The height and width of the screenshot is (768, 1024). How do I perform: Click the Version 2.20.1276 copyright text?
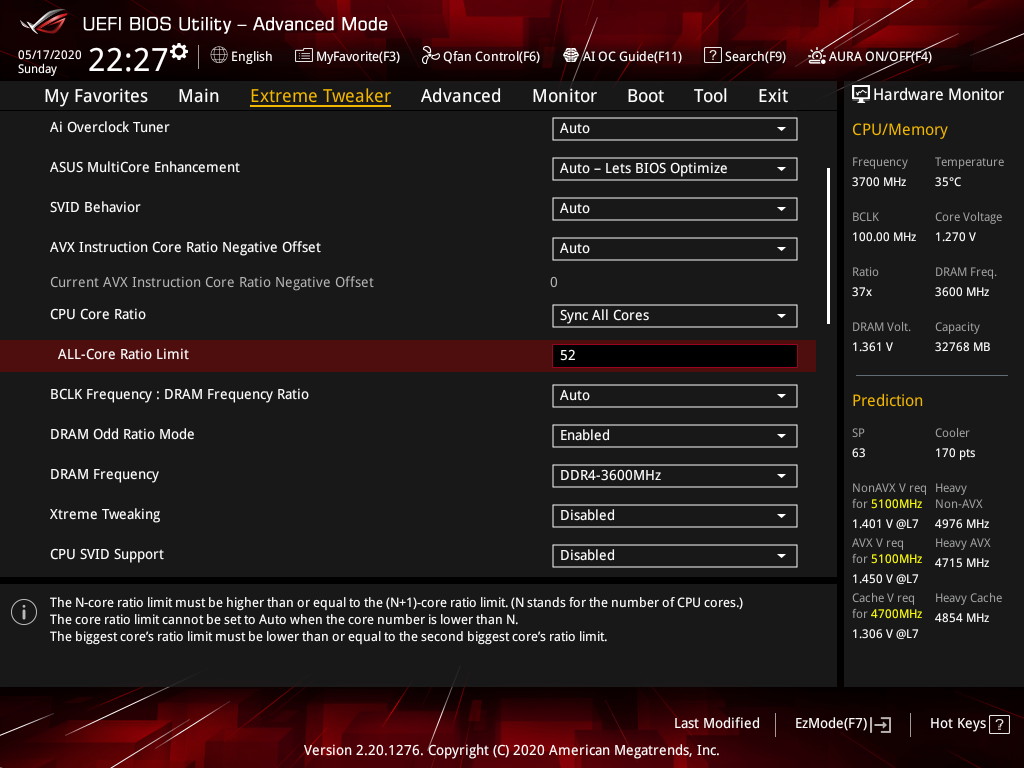pyautogui.click(x=511, y=750)
